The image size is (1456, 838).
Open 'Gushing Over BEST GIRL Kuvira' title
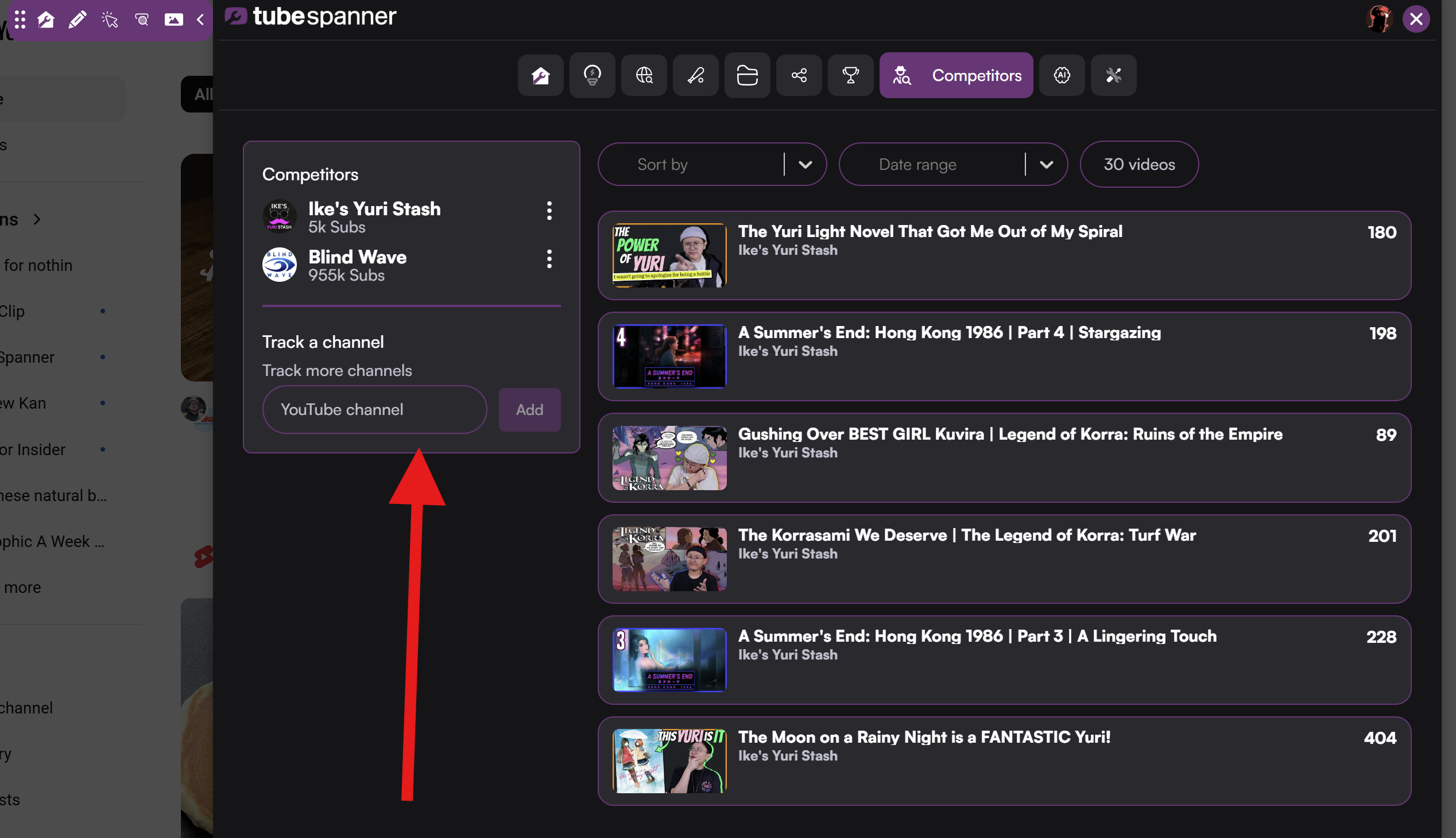click(1010, 434)
